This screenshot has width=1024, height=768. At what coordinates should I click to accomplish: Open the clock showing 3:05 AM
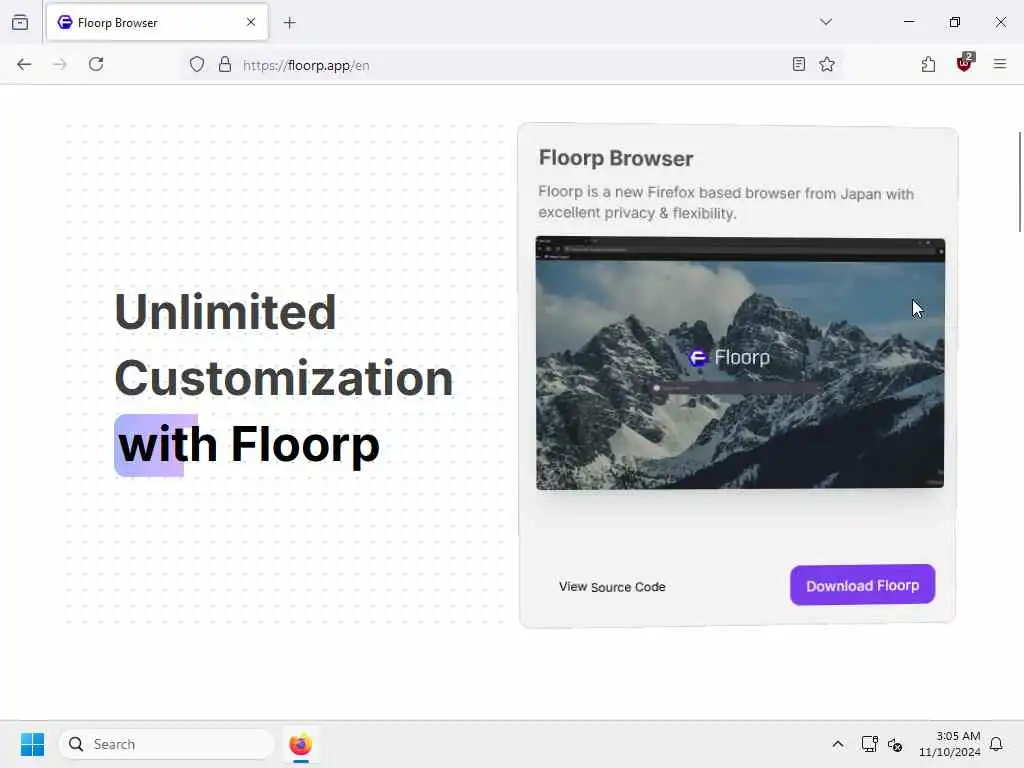[x=950, y=744]
